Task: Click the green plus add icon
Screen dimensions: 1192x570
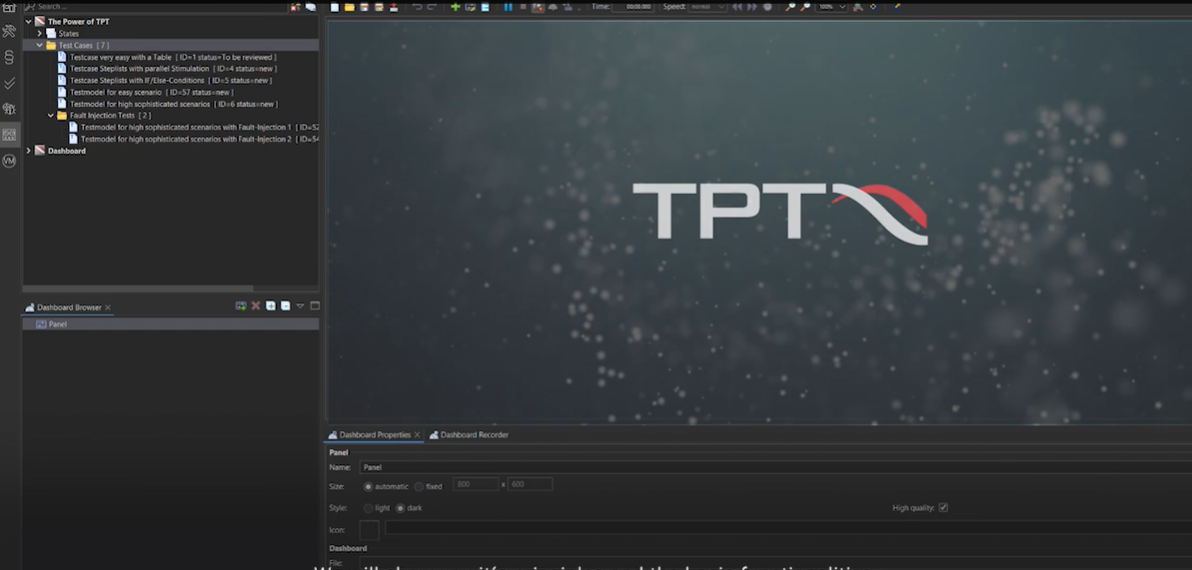Action: coord(455,7)
